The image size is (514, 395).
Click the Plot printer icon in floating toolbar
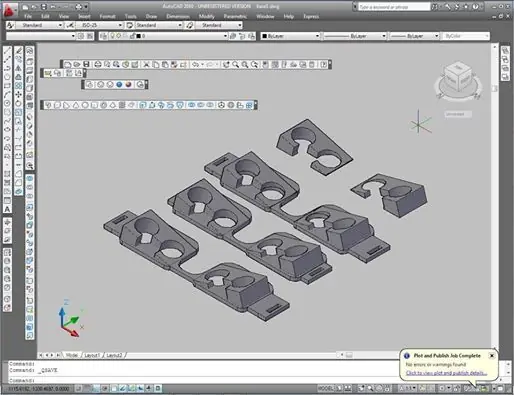98,64
